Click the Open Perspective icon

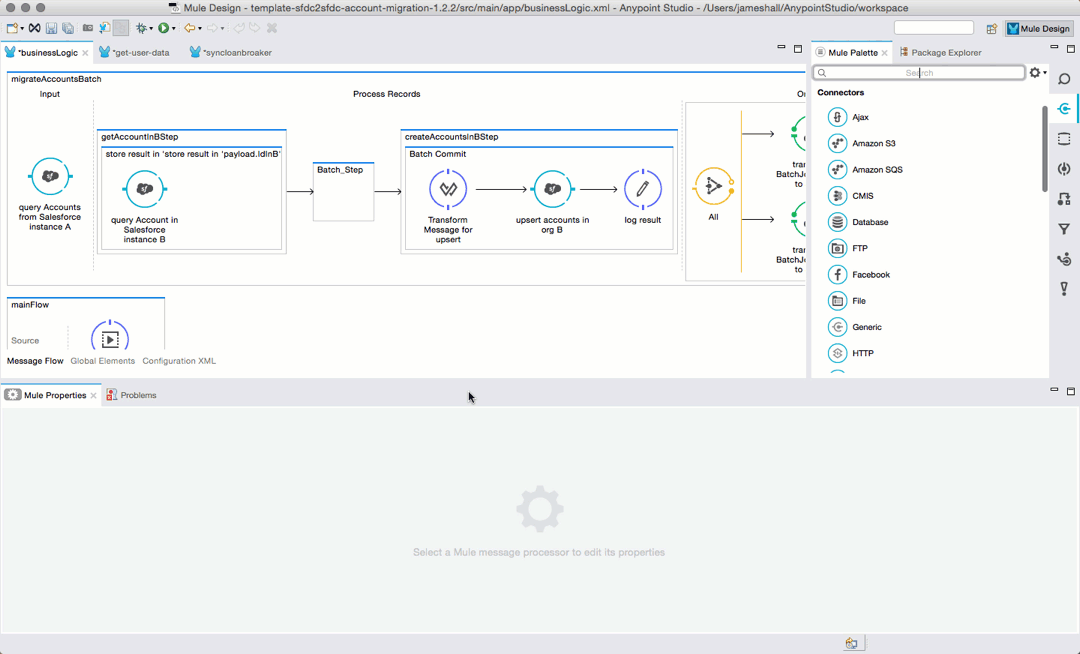click(x=992, y=28)
